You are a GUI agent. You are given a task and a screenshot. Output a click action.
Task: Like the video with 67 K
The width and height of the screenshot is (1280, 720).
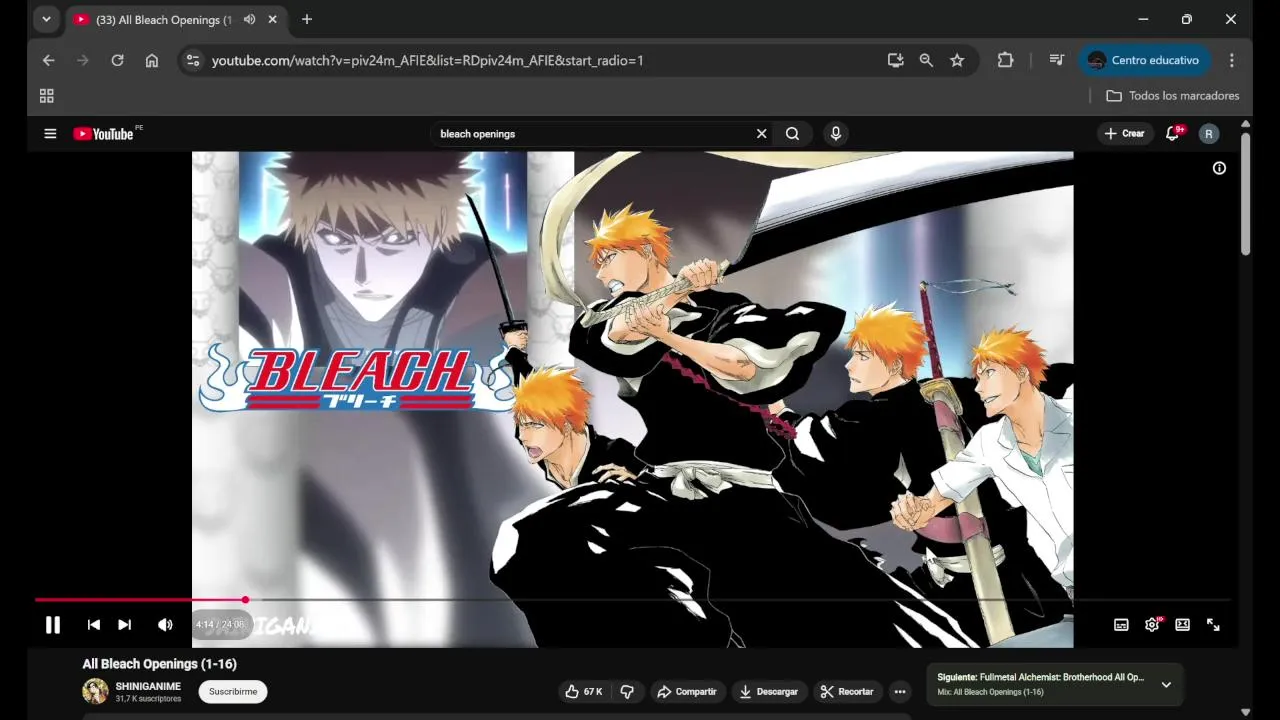pyautogui.click(x=583, y=691)
